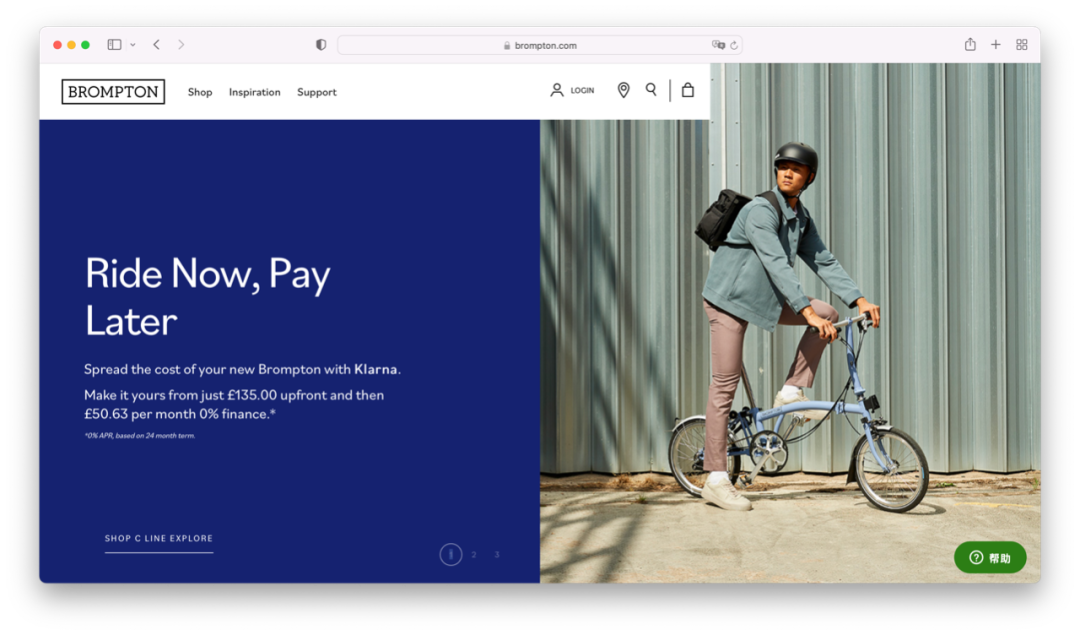This screenshot has height=635, width=1080.
Task: Click the green fullscreen window button
Action: pyautogui.click(x=85, y=45)
